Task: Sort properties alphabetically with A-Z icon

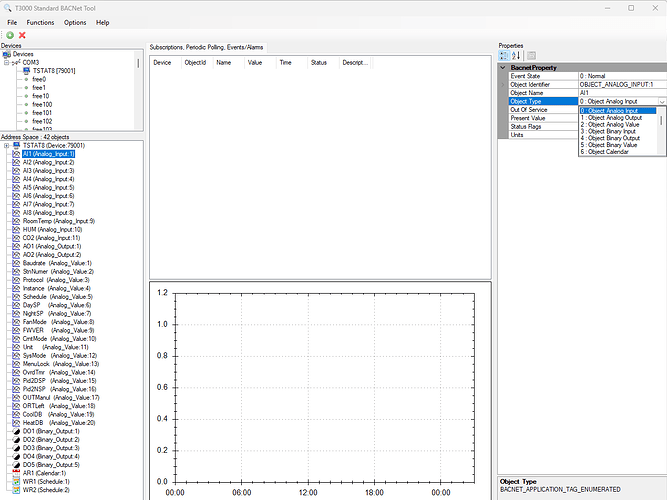Action: coord(517,55)
